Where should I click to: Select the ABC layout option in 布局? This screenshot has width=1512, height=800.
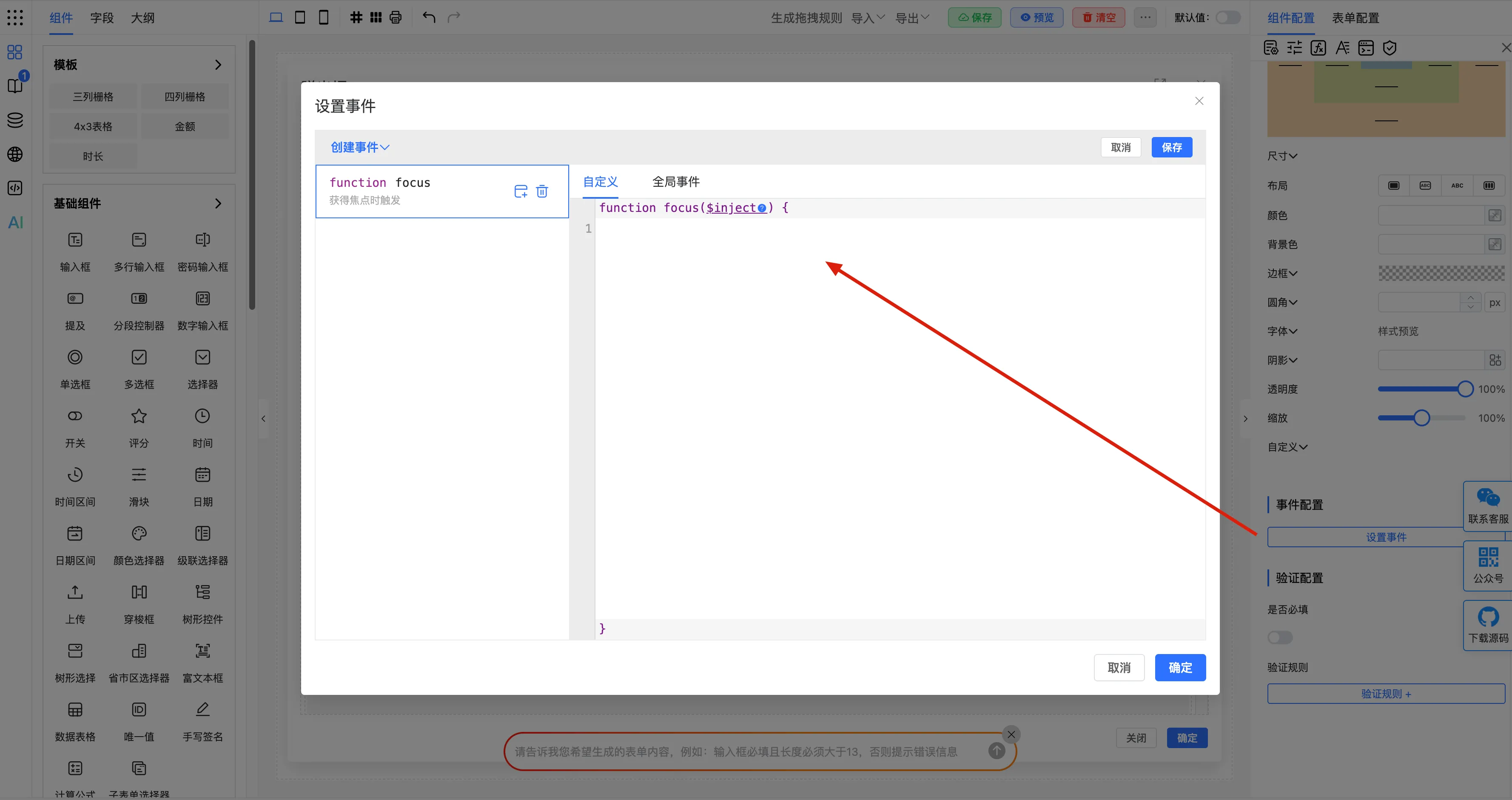click(x=1457, y=186)
